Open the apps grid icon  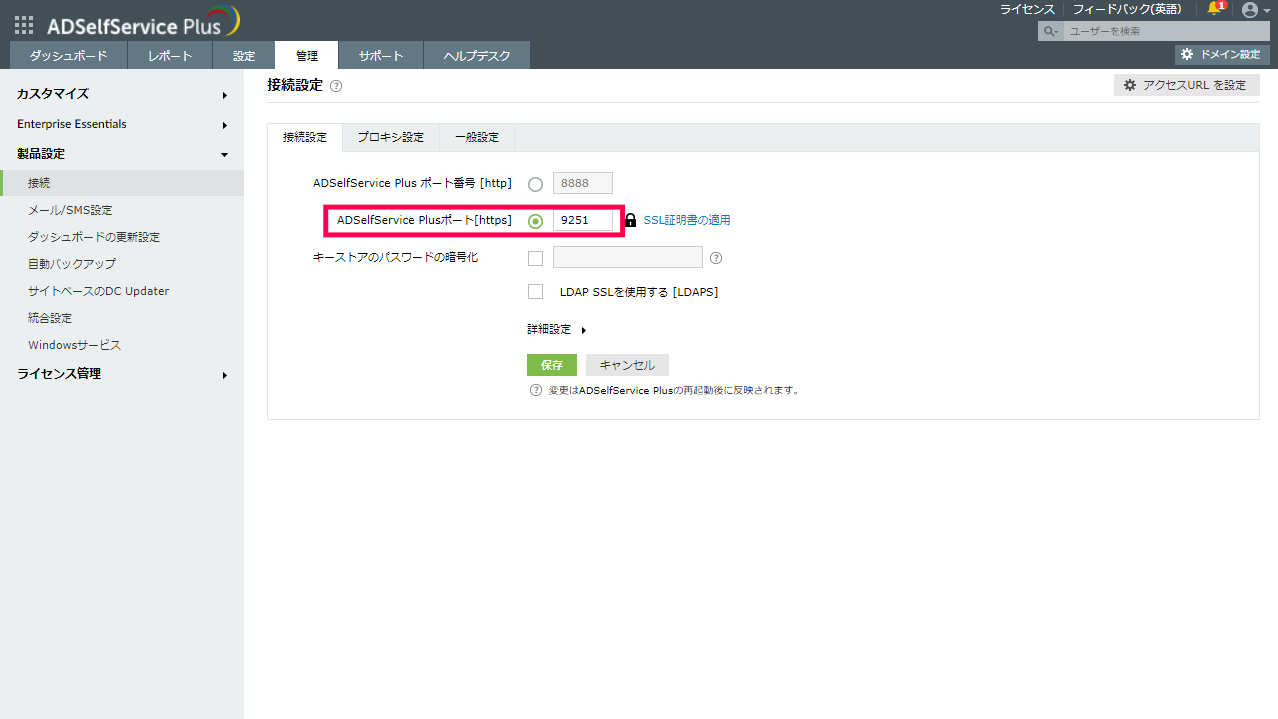click(x=24, y=26)
